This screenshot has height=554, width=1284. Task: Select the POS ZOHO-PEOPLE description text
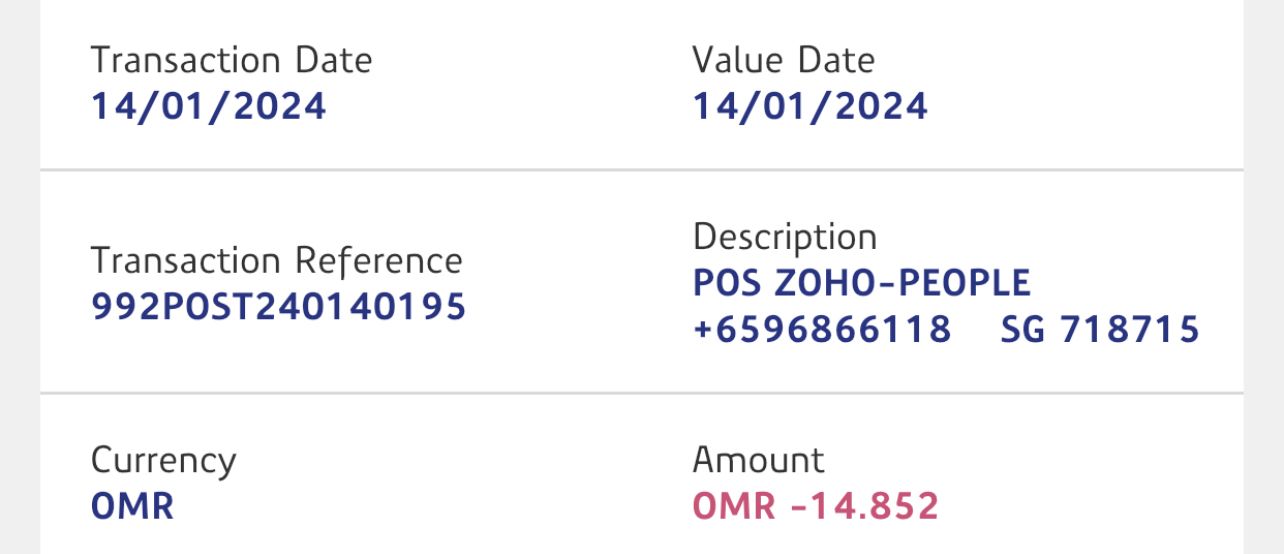pyautogui.click(x=861, y=284)
